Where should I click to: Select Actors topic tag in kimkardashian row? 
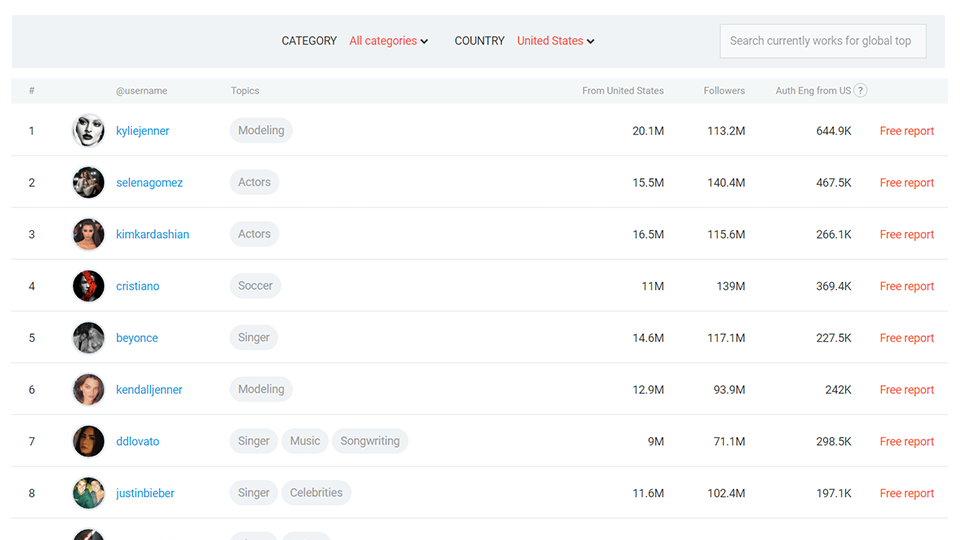(x=254, y=234)
